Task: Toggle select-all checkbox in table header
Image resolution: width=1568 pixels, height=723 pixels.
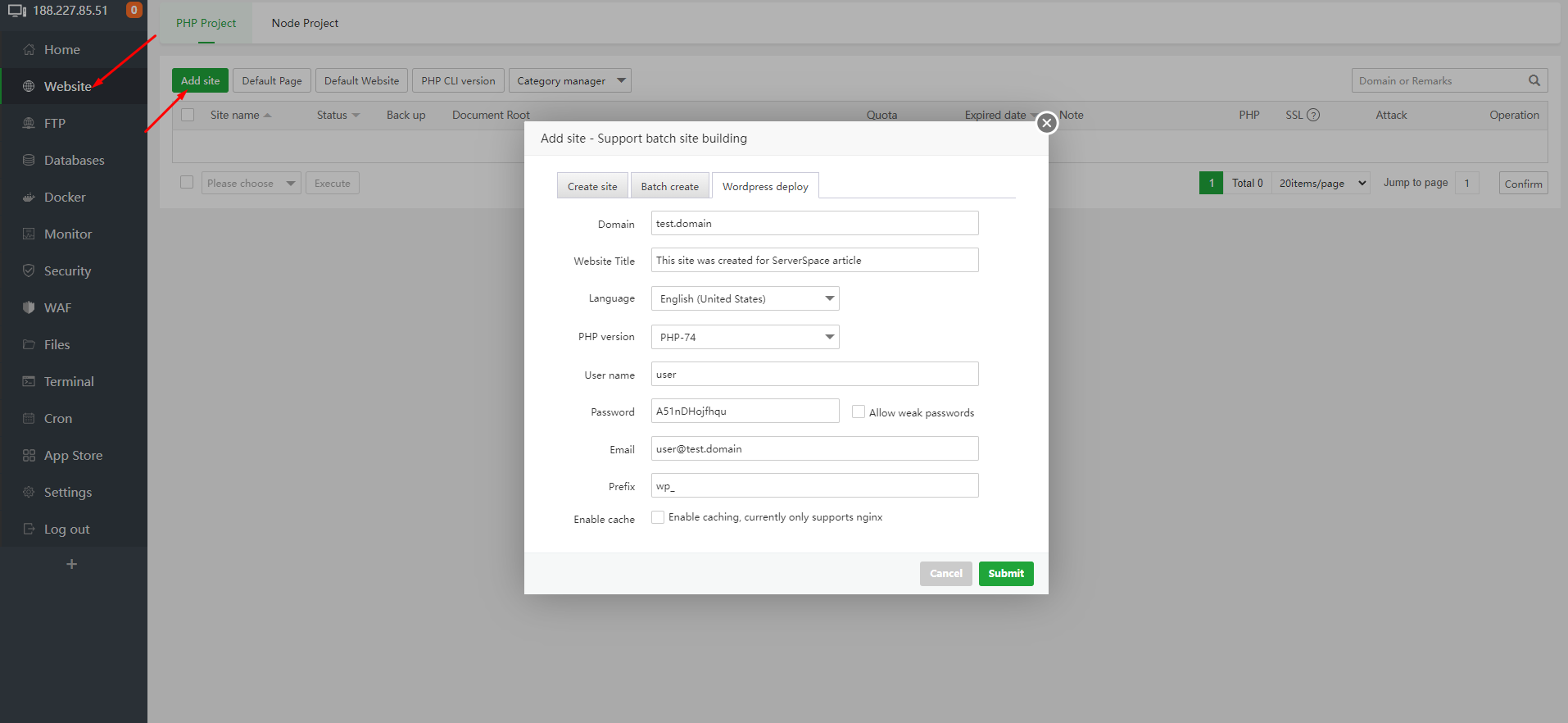Action: click(188, 115)
